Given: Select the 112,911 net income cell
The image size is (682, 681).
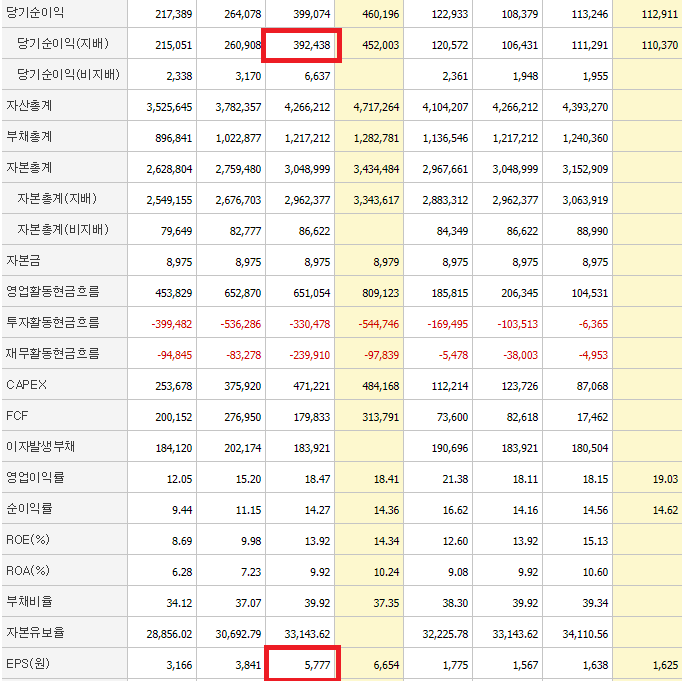Looking at the screenshot, I should click(x=660, y=14).
